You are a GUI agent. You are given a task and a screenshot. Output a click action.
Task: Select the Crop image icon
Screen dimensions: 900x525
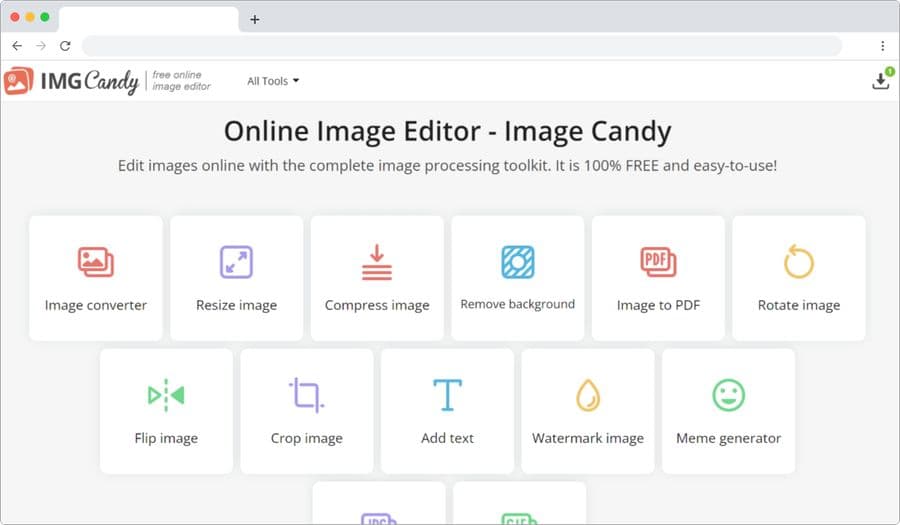[307, 395]
